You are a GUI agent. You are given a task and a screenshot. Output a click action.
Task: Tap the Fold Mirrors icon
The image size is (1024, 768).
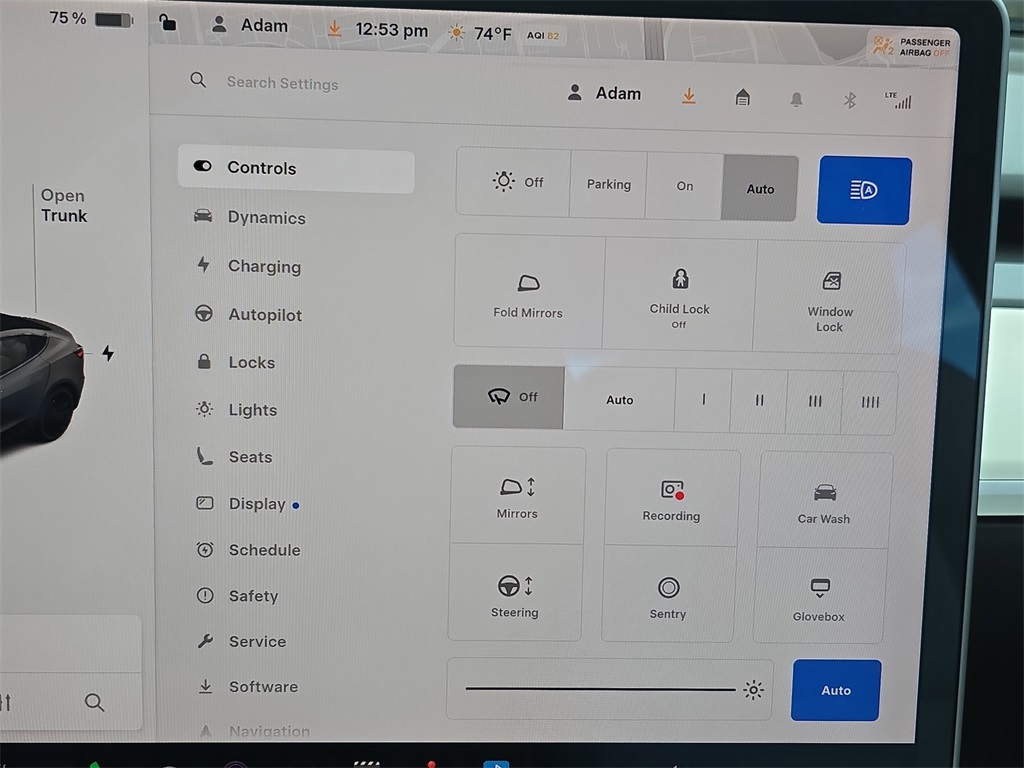click(528, 284)
